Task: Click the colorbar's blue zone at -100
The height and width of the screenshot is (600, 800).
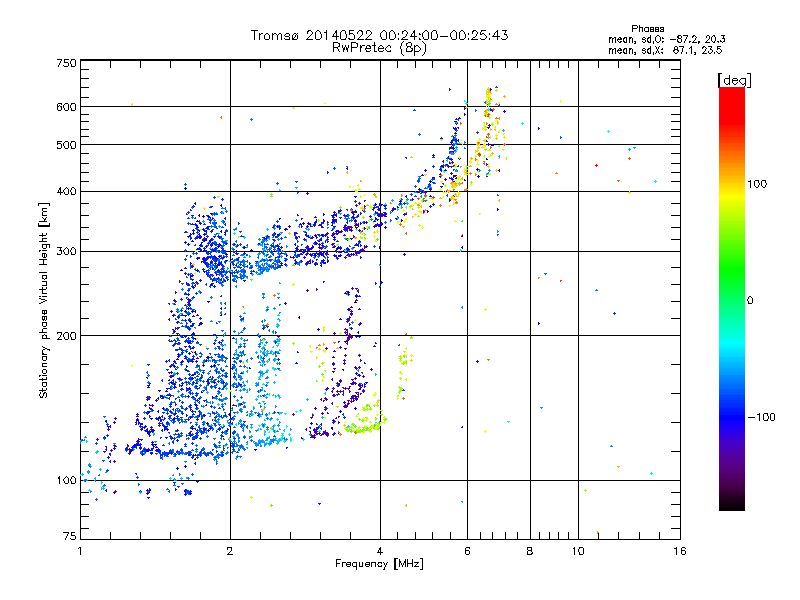Action: coord(732,417)
